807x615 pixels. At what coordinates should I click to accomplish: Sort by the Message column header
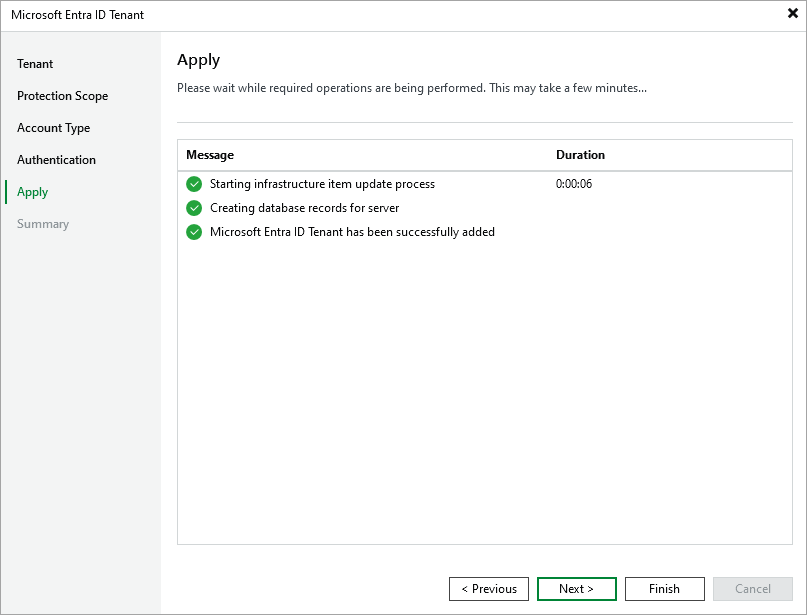point(210,155)
